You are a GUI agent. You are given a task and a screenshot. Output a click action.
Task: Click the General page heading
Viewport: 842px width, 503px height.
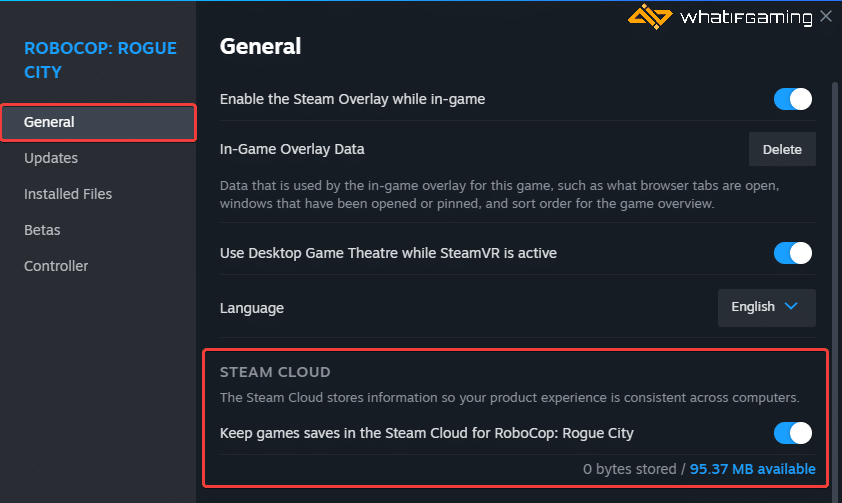coord(260,46)
